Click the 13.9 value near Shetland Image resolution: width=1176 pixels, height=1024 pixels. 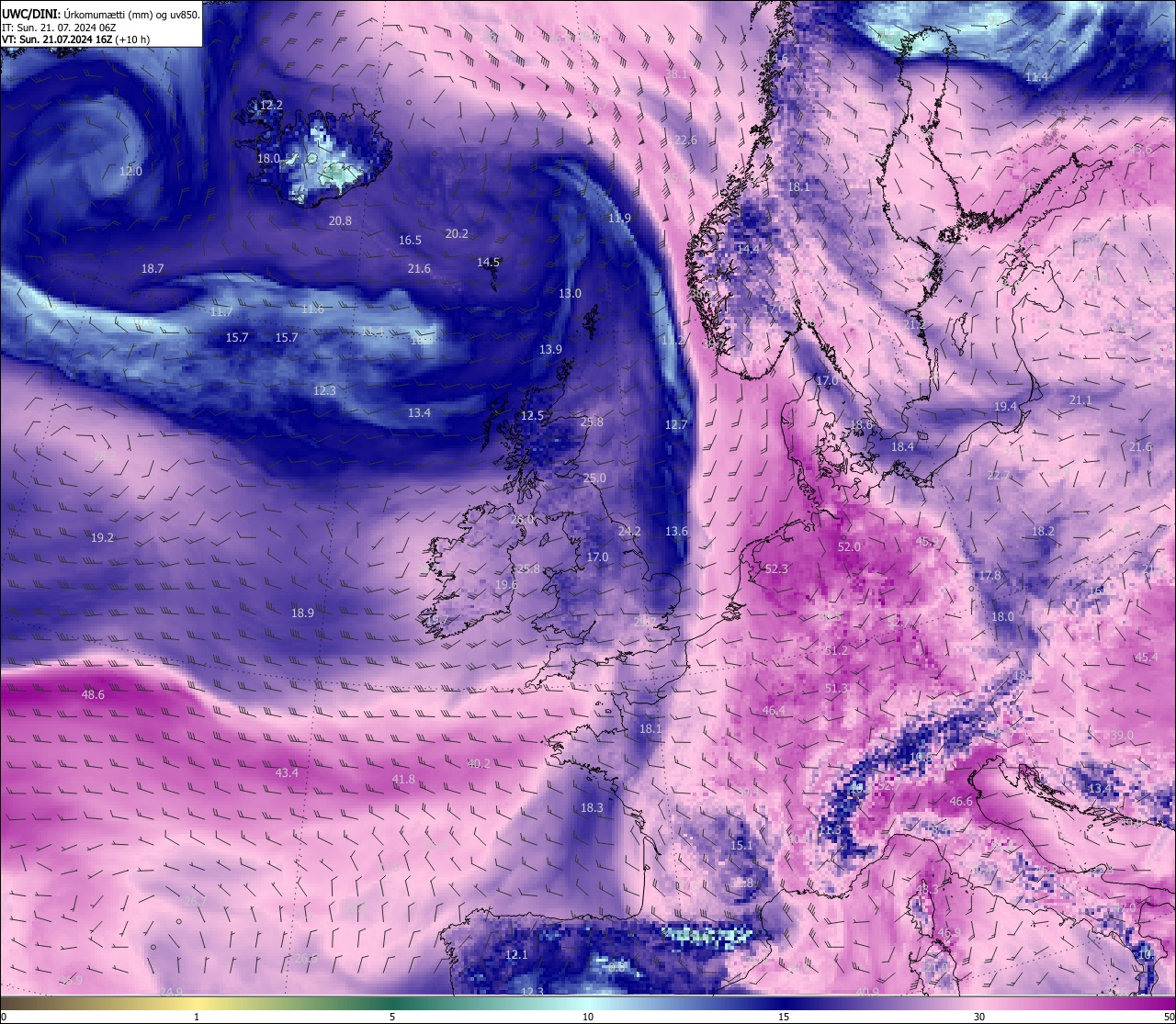pos(550,350)
